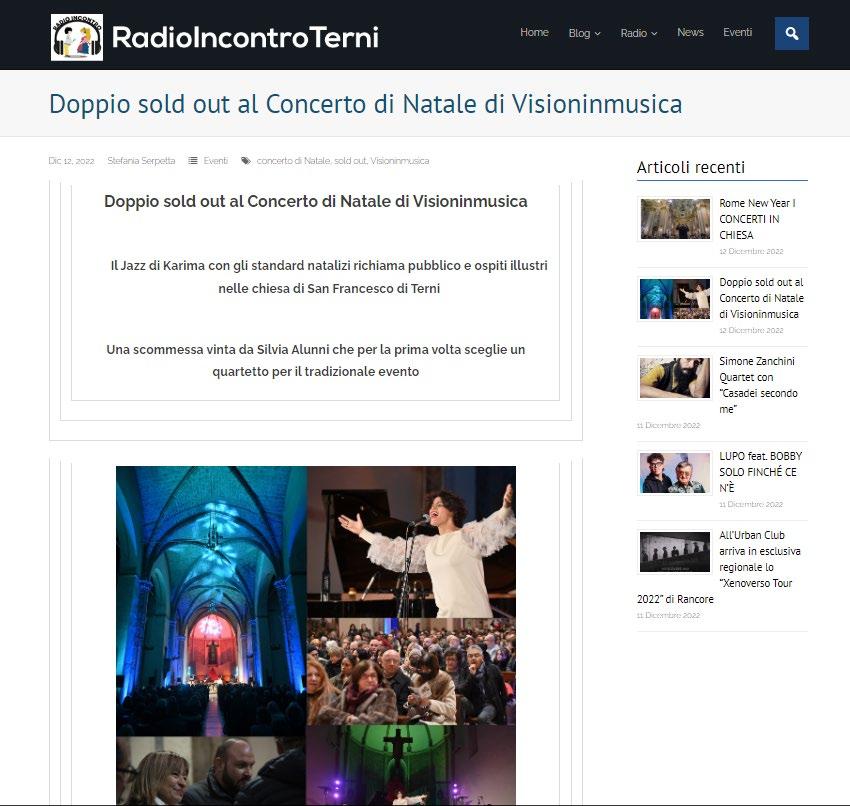Open Urban Club Xenoverso Tour article link
This screenshot has height=806, width=850.
click(x=718, y=567)
